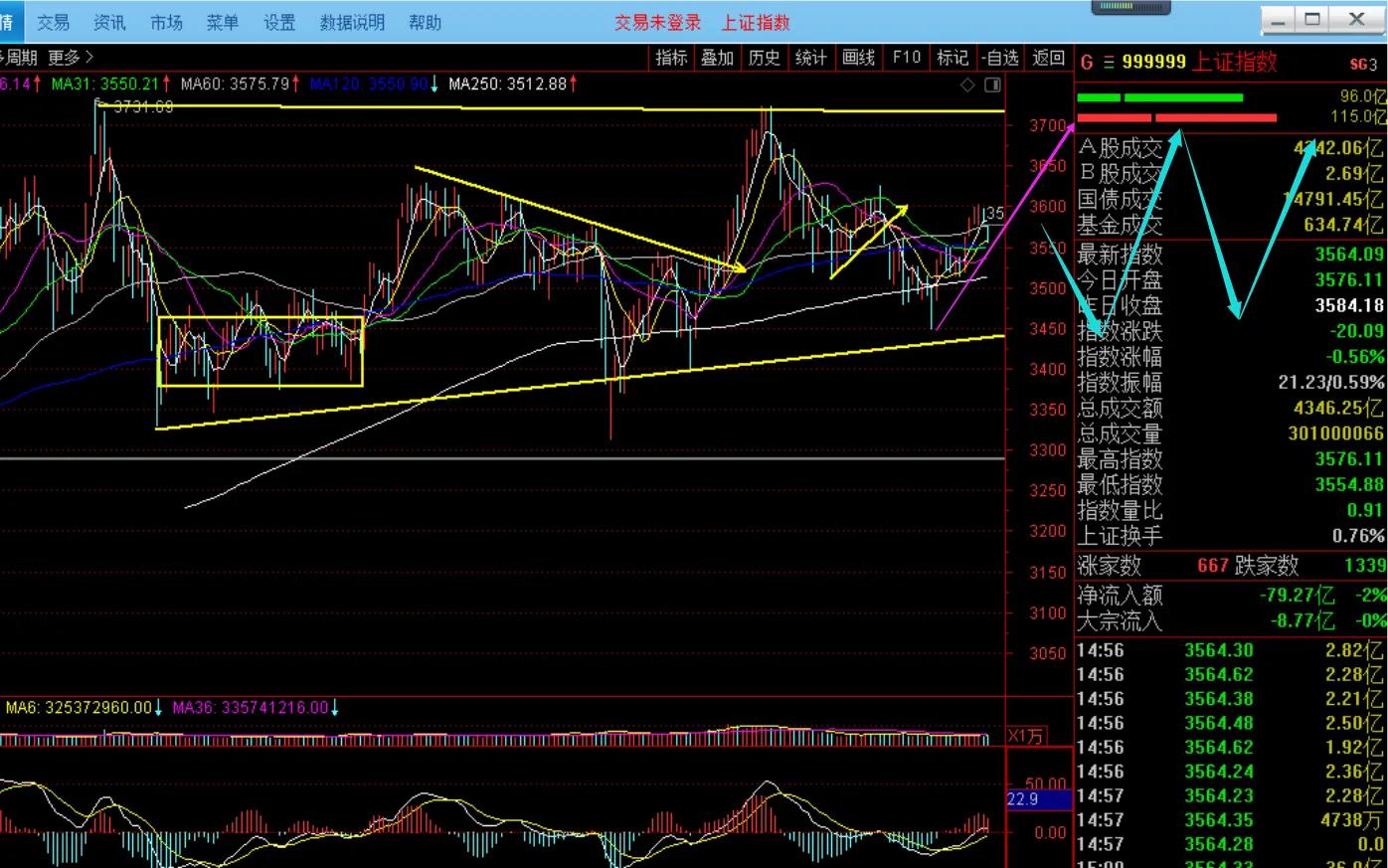Screen dimensions: 1388x868
Task: Activate the 画线 drawing tool button
Action: [858, 58]
